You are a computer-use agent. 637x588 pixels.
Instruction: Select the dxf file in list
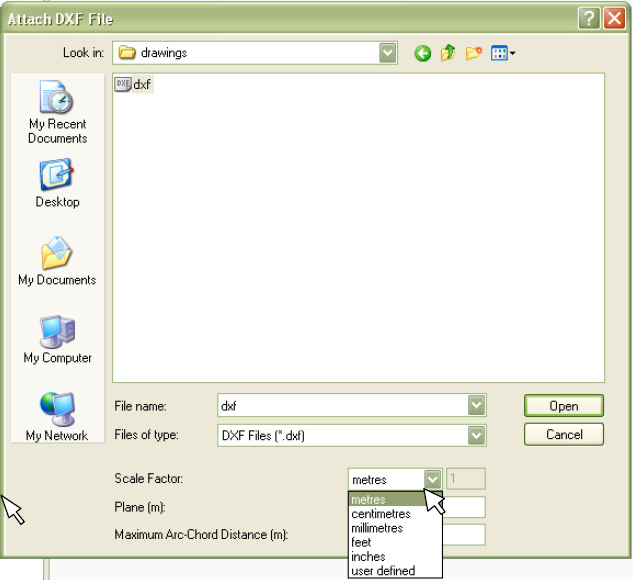pos(134,85)
